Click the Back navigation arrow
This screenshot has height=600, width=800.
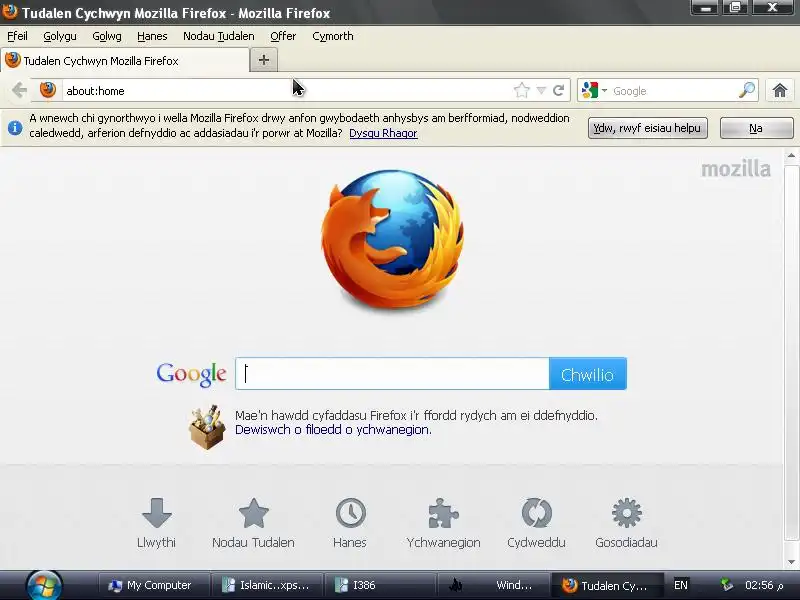tap(19, 90)
